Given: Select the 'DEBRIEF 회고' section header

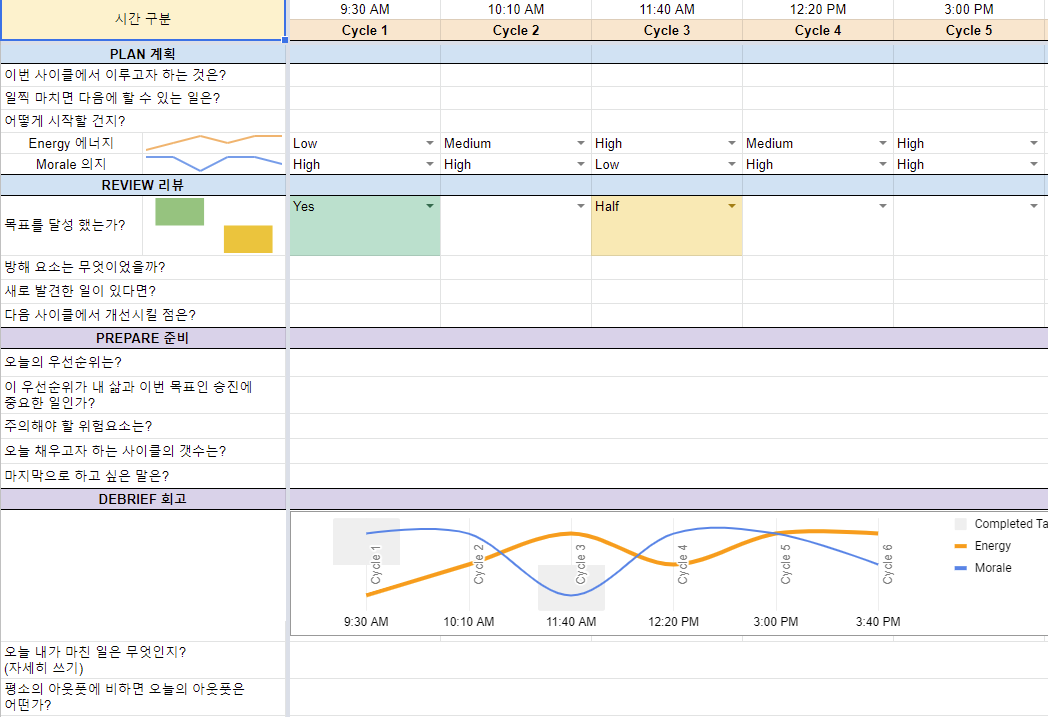Looking at the screenshot, I should (143, 499).
